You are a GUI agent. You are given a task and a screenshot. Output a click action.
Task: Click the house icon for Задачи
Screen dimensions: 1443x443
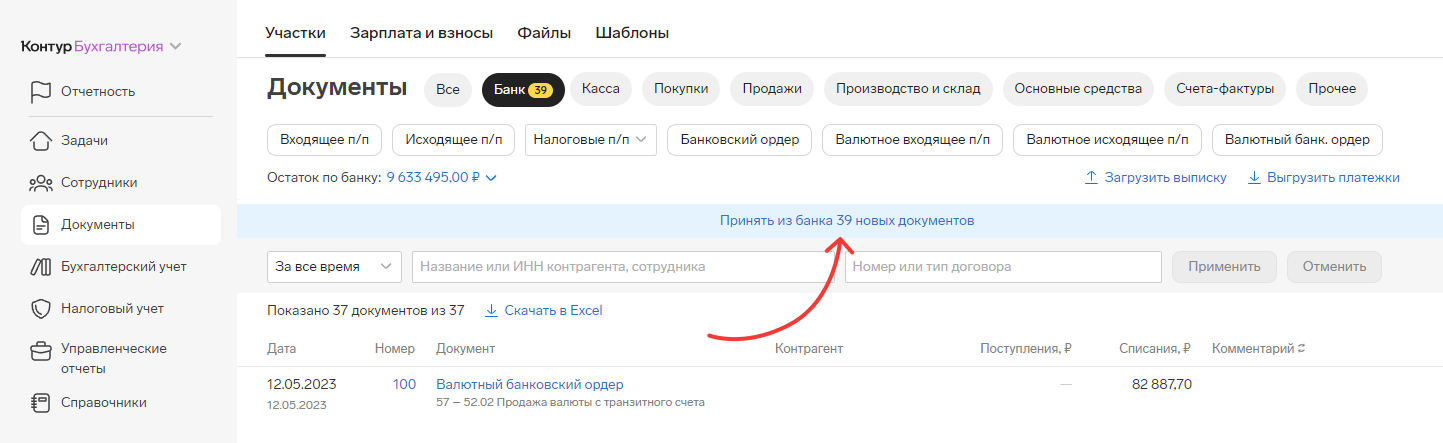click(x=40, y=141)
